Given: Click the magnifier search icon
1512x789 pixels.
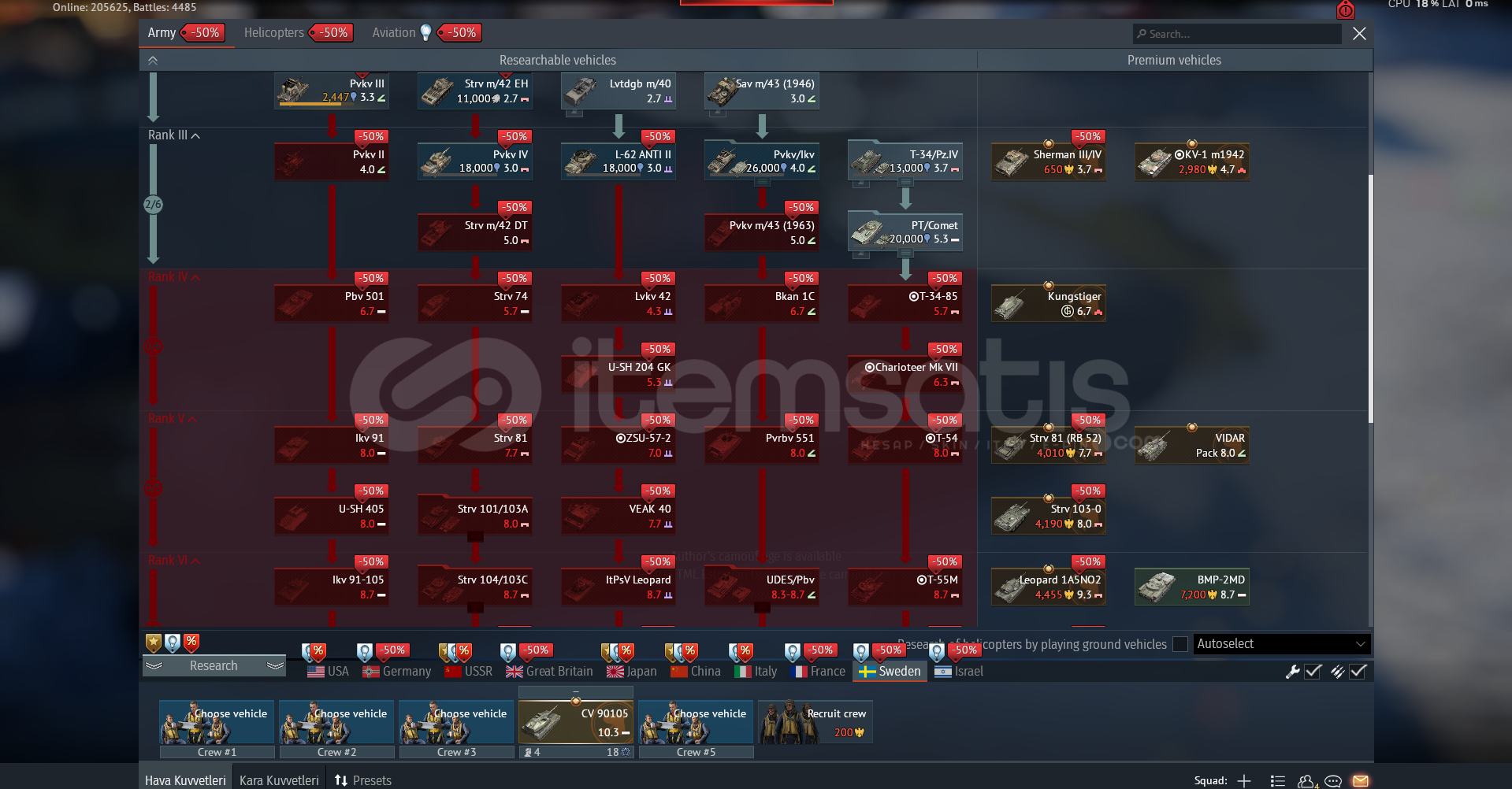Looking at the screenshot, I should click(1142, 34).
